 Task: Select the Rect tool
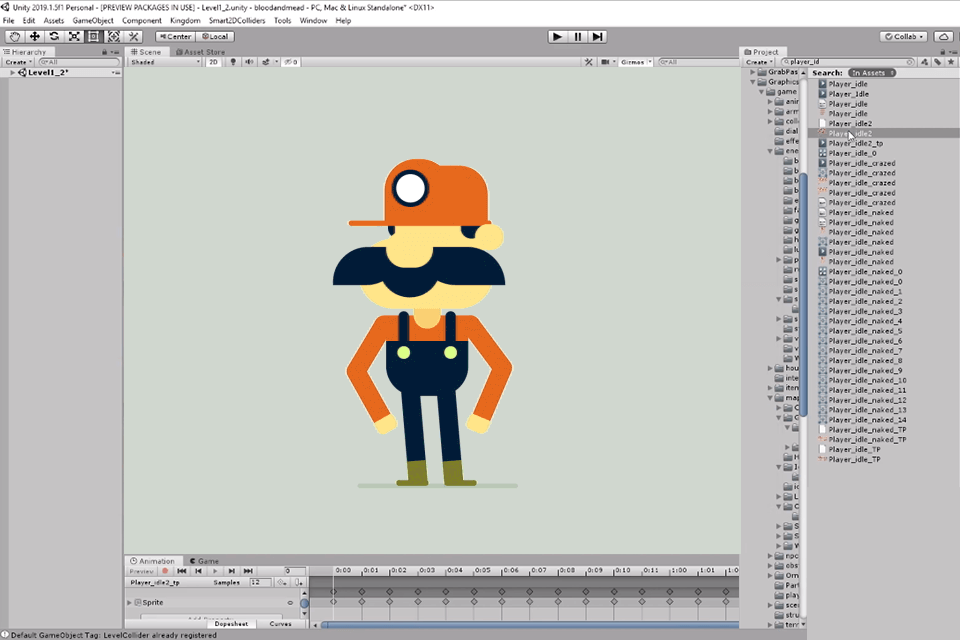click(x=93, y=36)
